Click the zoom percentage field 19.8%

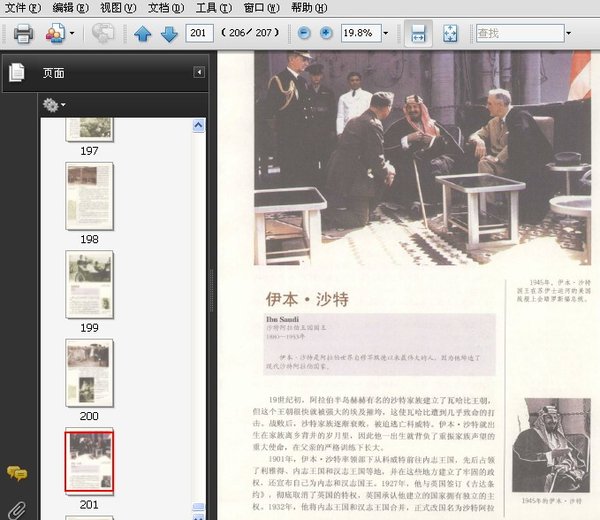361,33
